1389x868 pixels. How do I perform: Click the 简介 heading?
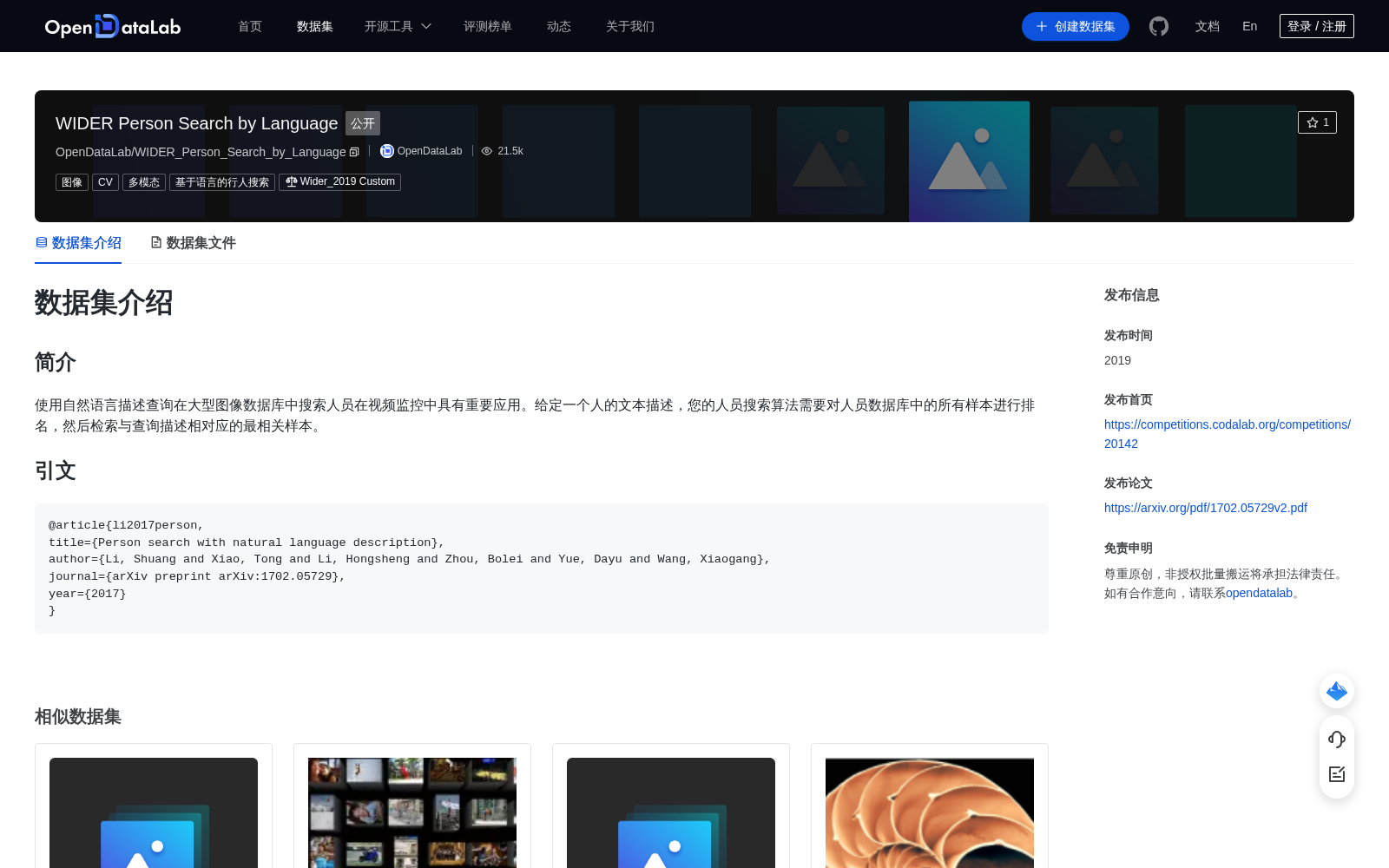point(56,362)
